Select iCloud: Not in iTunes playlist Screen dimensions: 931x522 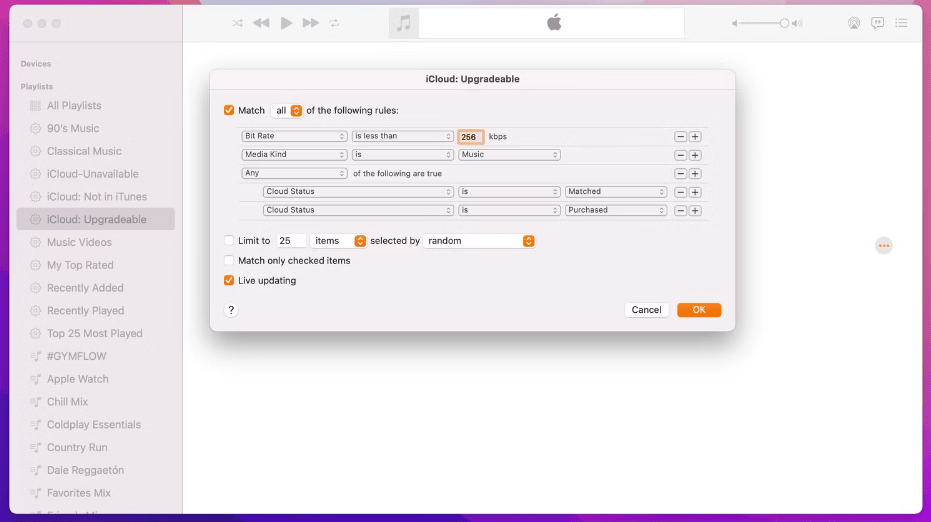pyautogui.click(x=96, y=197)
